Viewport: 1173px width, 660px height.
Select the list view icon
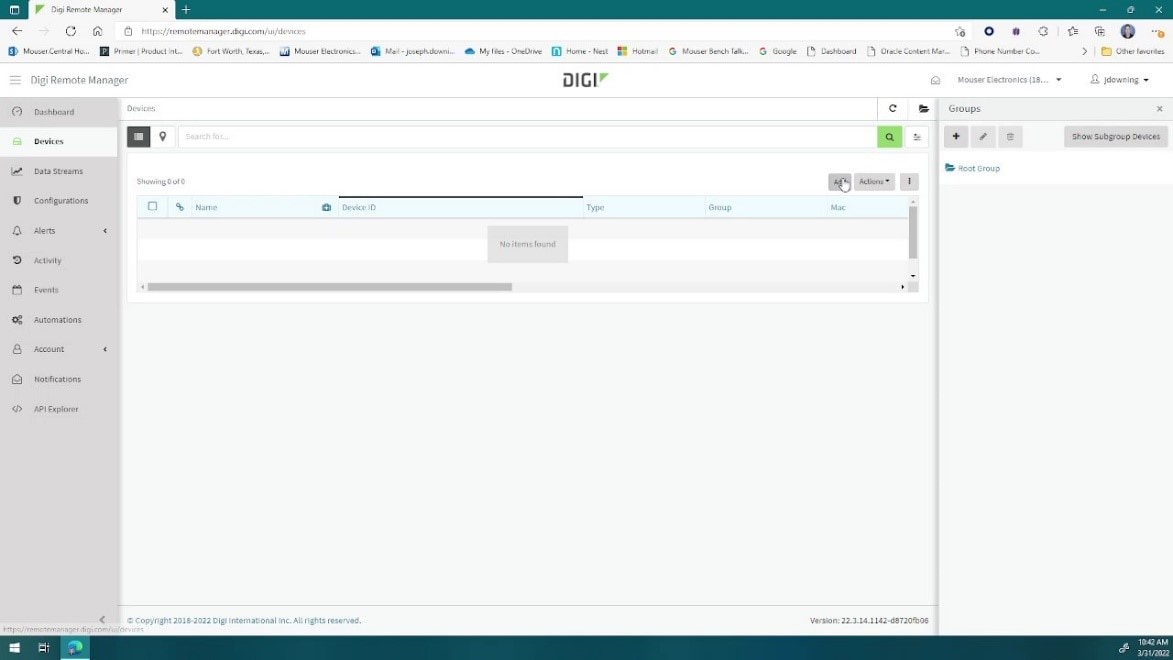point(139,137)
